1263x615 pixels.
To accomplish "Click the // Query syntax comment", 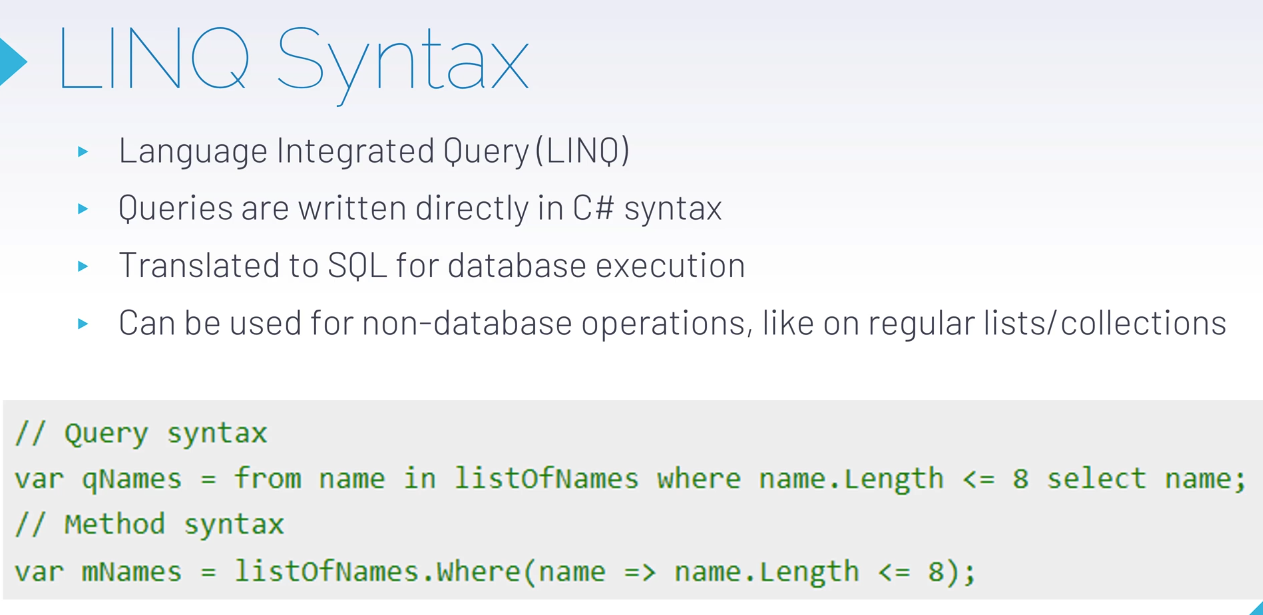I will [x=141, y=434].
